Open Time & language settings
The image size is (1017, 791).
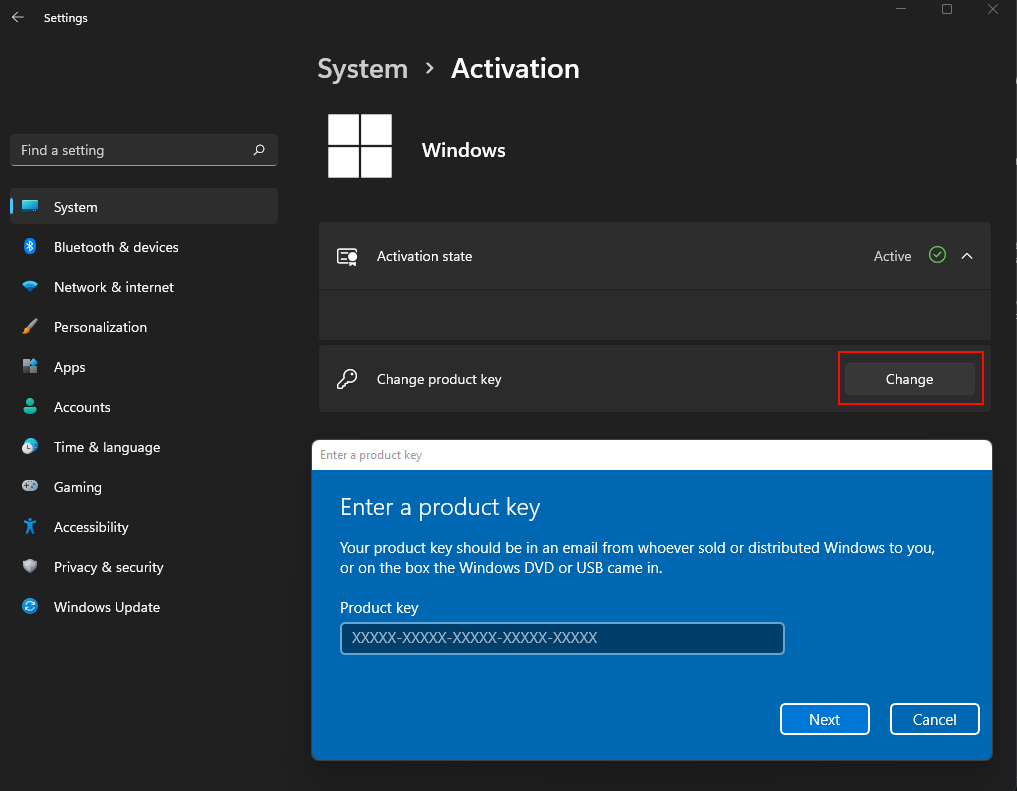(144, 447)
